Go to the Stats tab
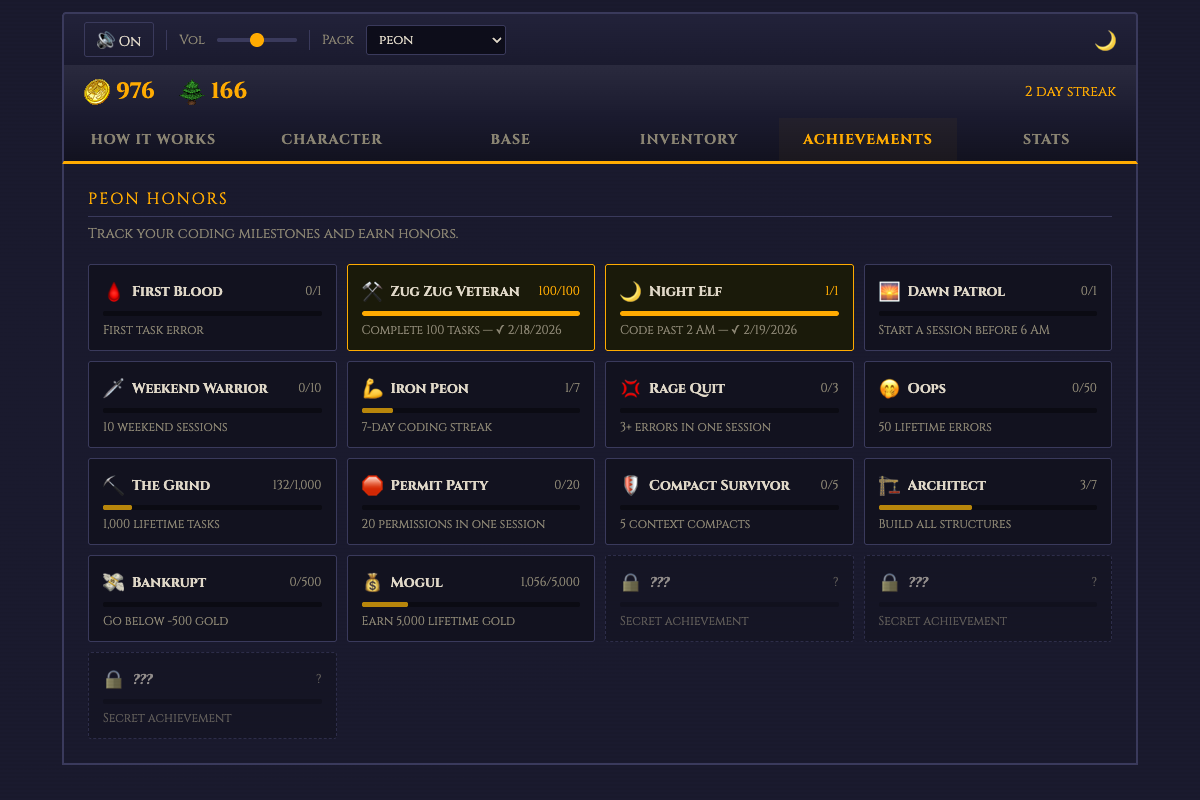 click(1046, 140)
